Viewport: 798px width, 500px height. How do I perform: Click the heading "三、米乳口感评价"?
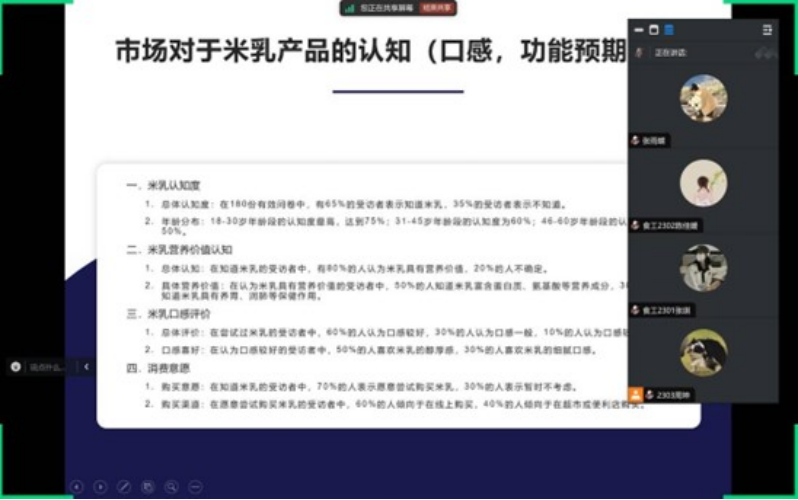point(168,314)
